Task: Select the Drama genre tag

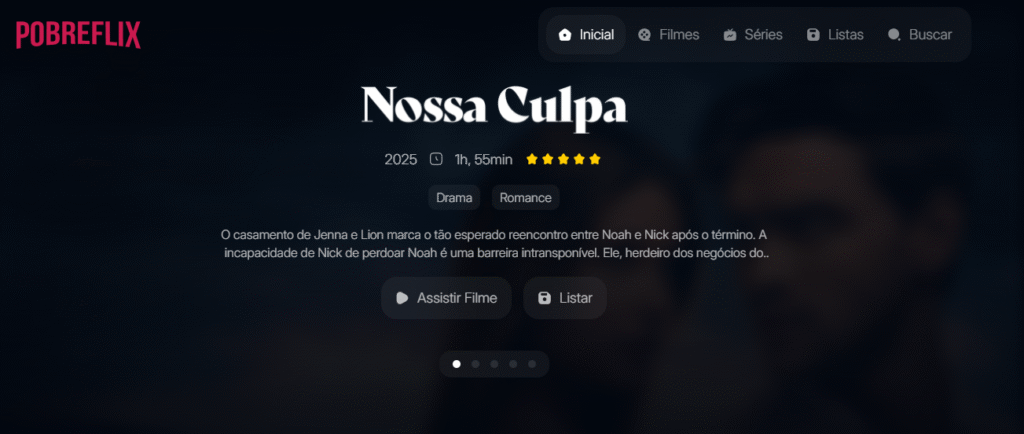Action: click(454, 198)
